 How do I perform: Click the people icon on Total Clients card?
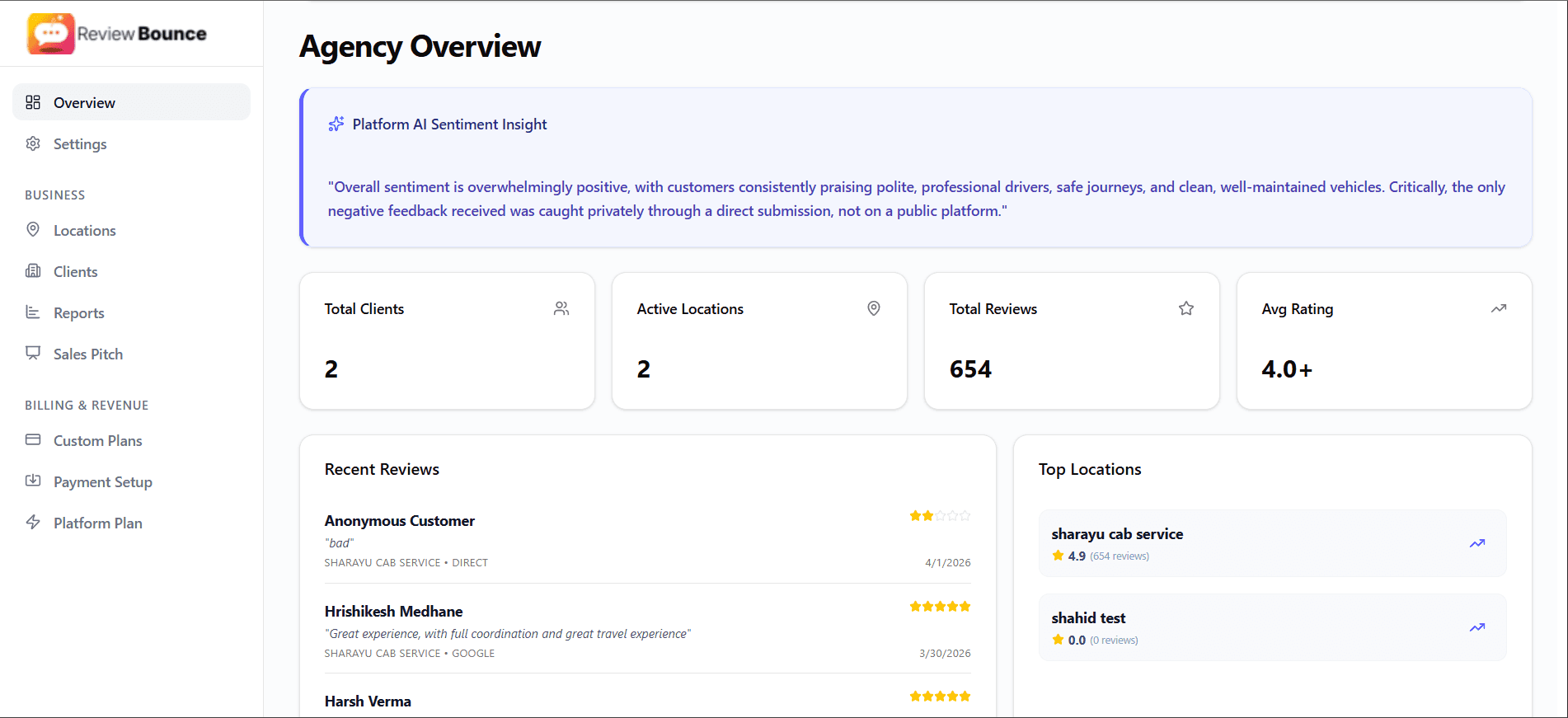[x=561, y=308]
